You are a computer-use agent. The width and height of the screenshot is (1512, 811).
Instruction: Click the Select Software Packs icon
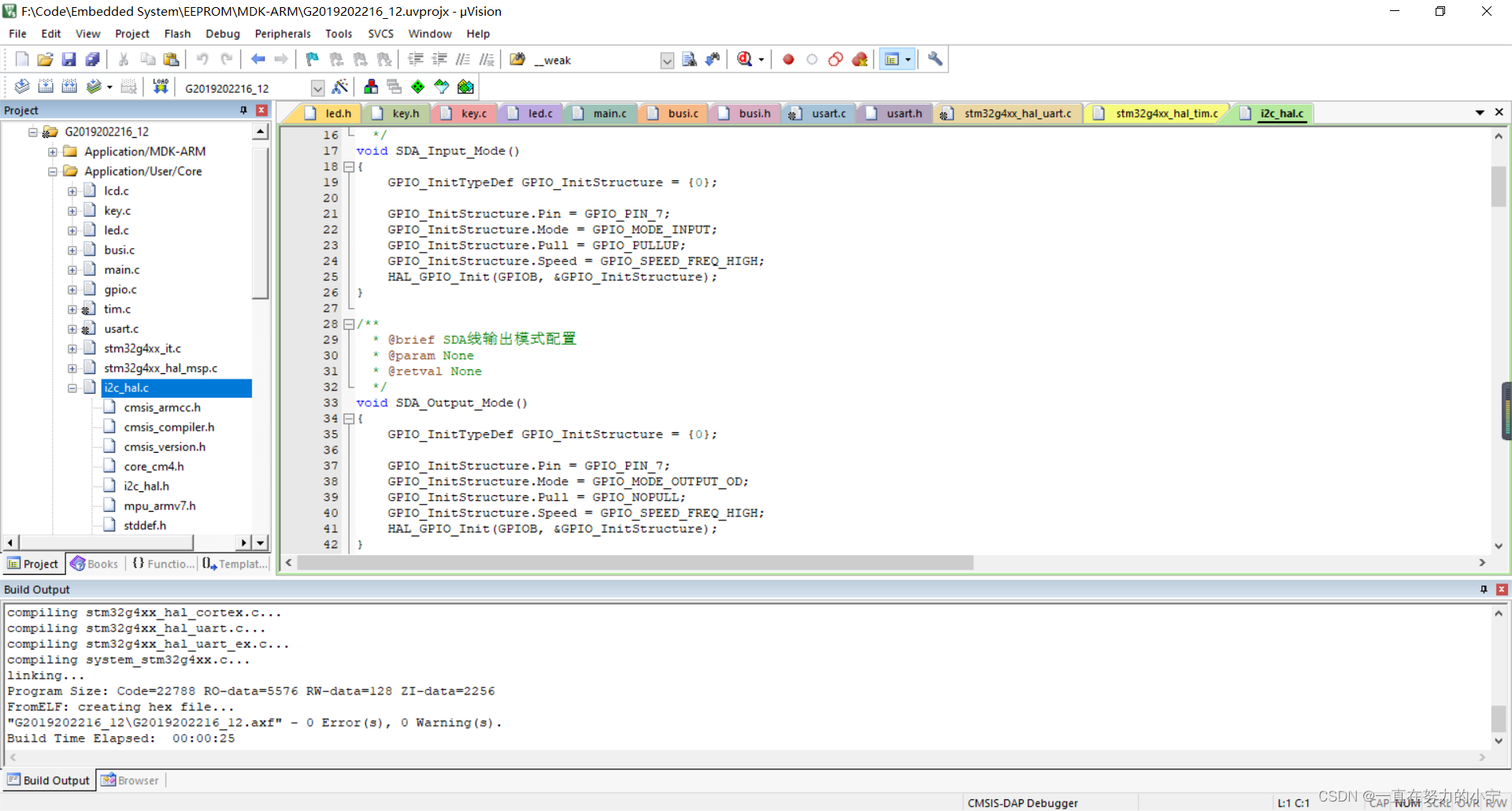pos(442,87)
